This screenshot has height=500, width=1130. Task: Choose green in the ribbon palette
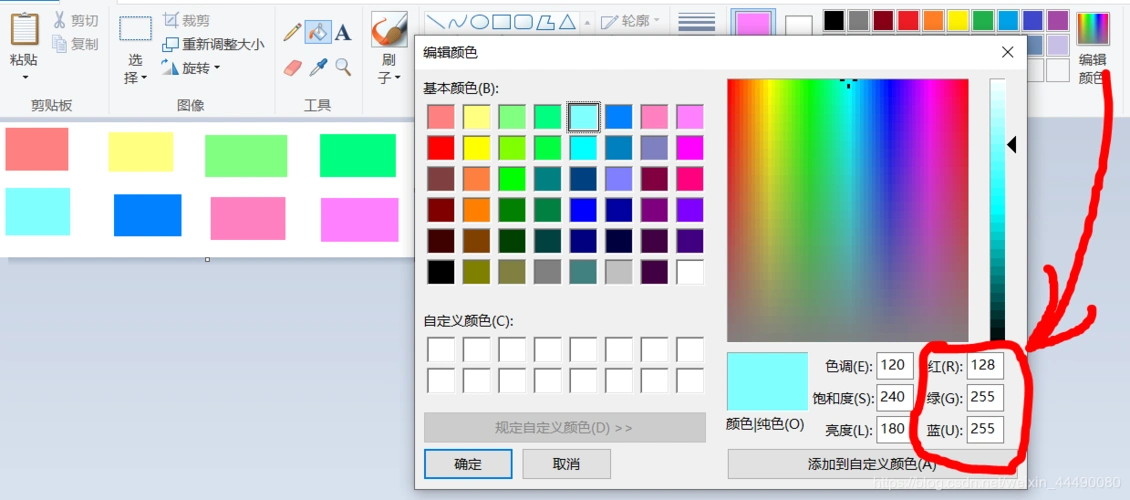982,20
